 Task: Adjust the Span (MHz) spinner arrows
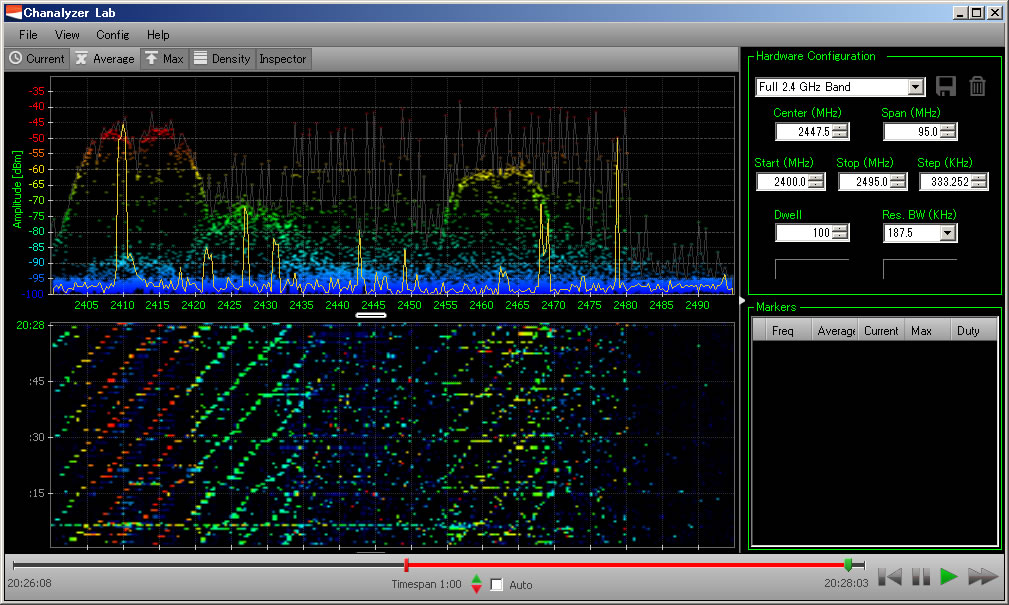(x=948, y=131)
